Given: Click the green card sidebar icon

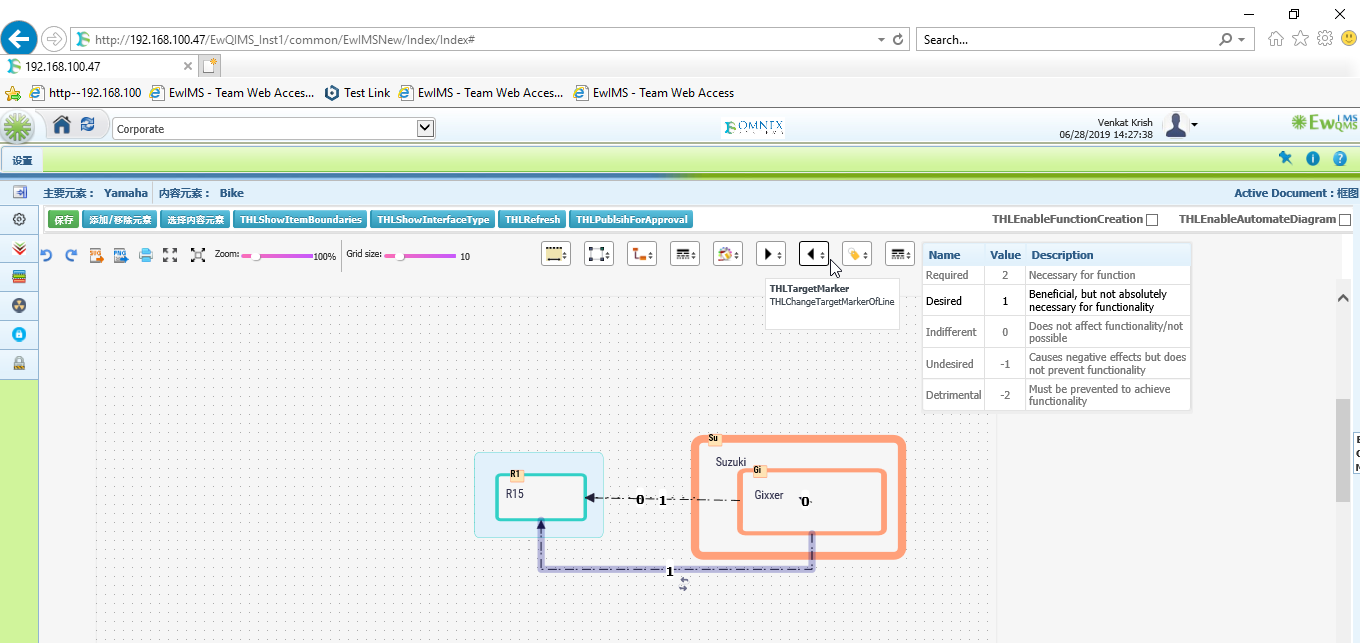Looking at the screenshot, I should tap(19, 276).
